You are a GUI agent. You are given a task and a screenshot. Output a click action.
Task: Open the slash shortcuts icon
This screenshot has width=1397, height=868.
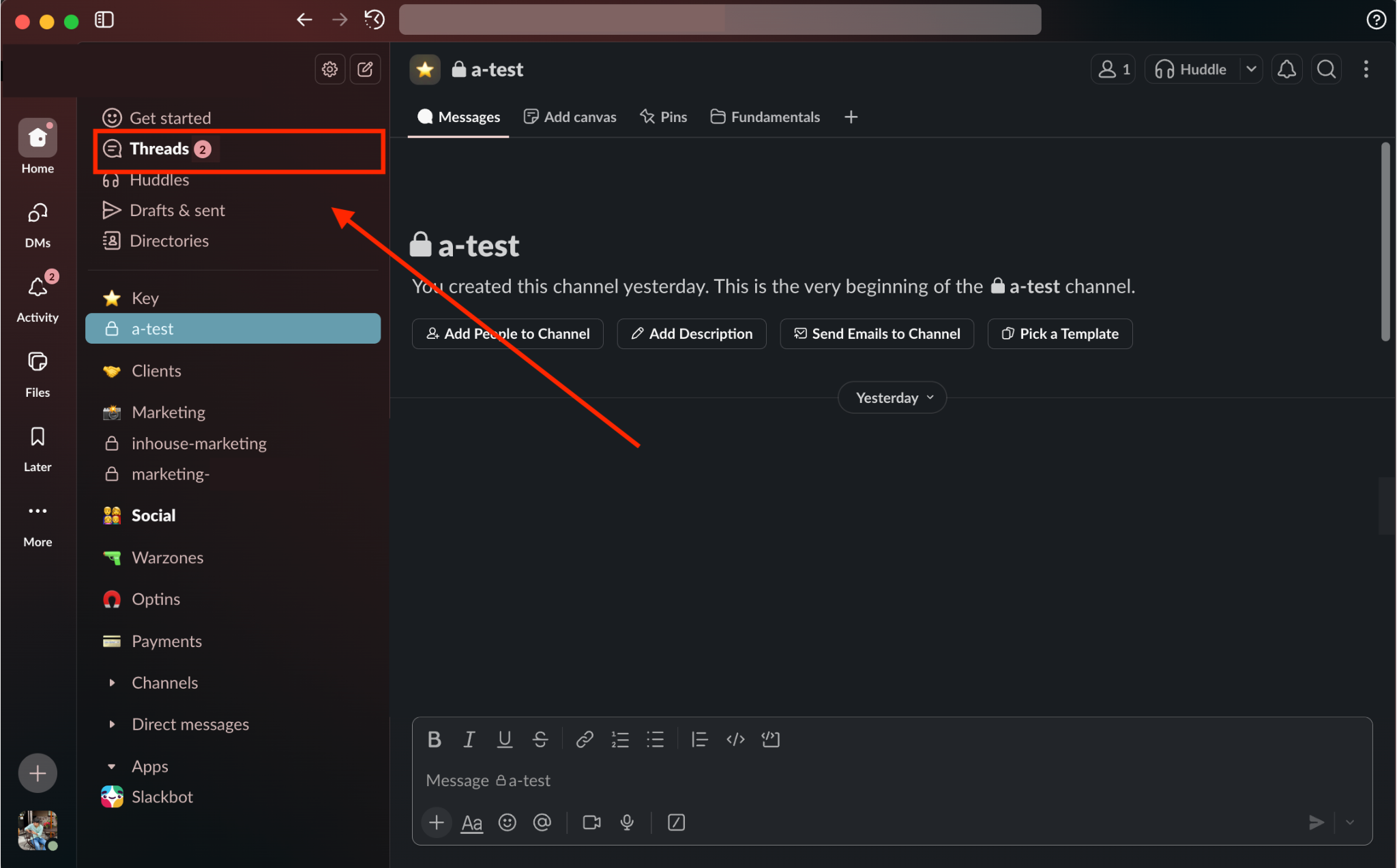676,822
